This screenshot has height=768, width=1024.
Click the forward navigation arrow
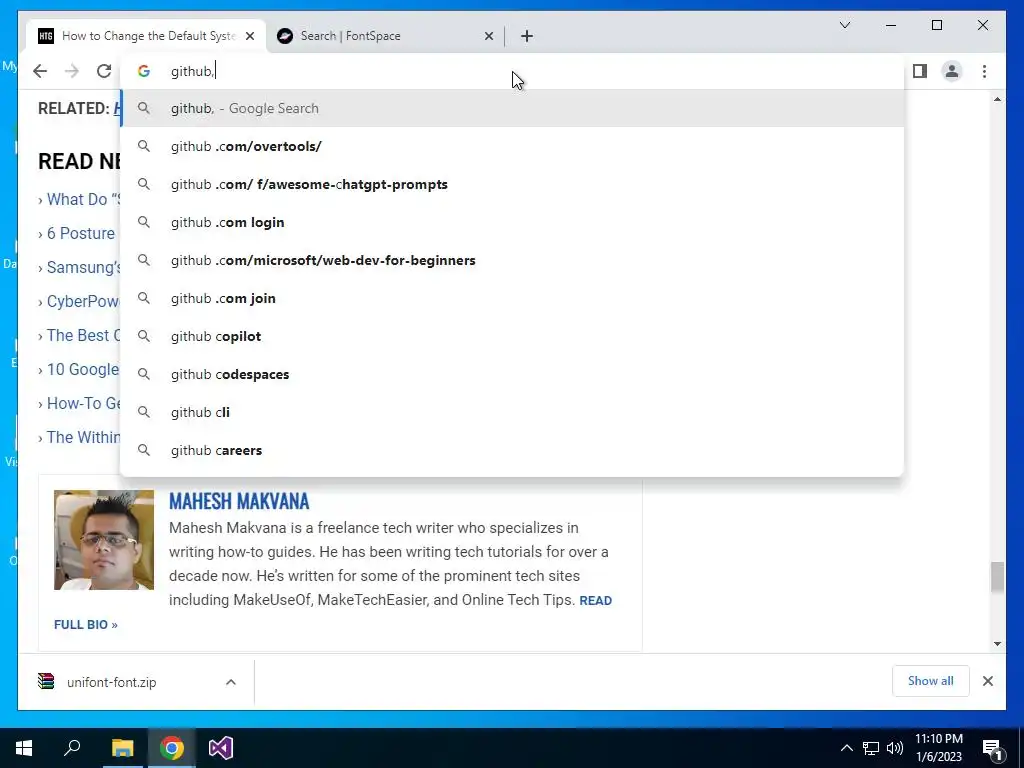72,71
